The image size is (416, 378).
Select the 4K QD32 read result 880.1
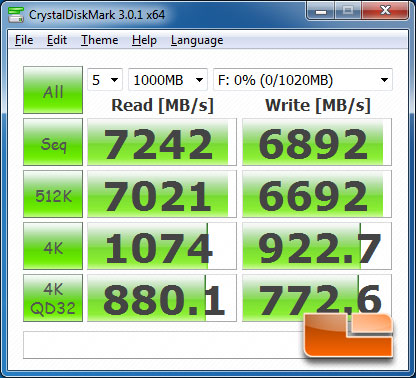(162, 298)
